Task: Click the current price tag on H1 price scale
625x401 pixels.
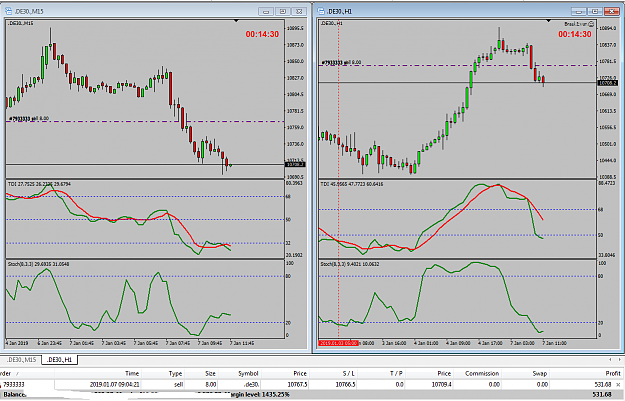Action: click(x=607, y=83)
